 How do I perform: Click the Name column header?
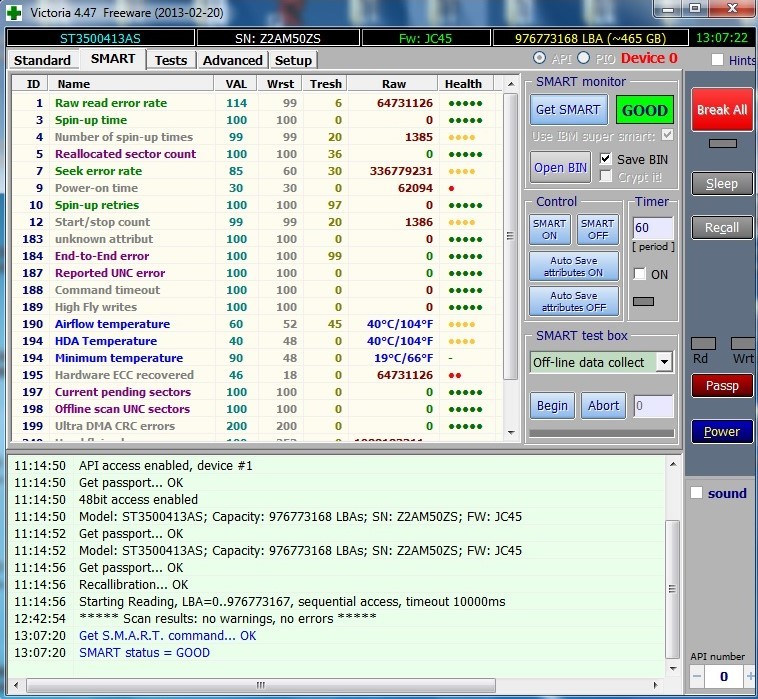click(131, 84)
